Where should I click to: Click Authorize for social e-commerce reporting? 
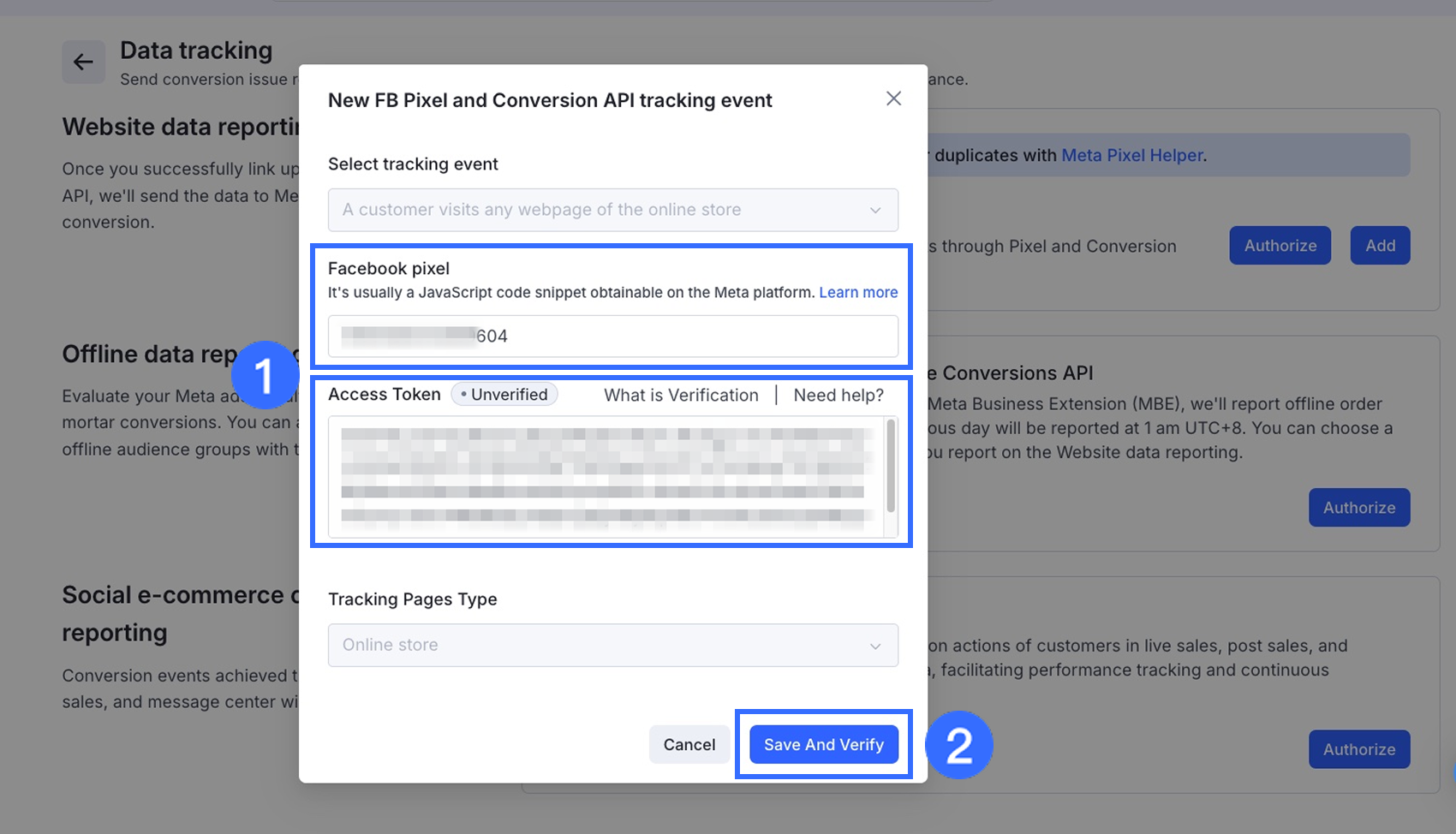(1358, 749)
